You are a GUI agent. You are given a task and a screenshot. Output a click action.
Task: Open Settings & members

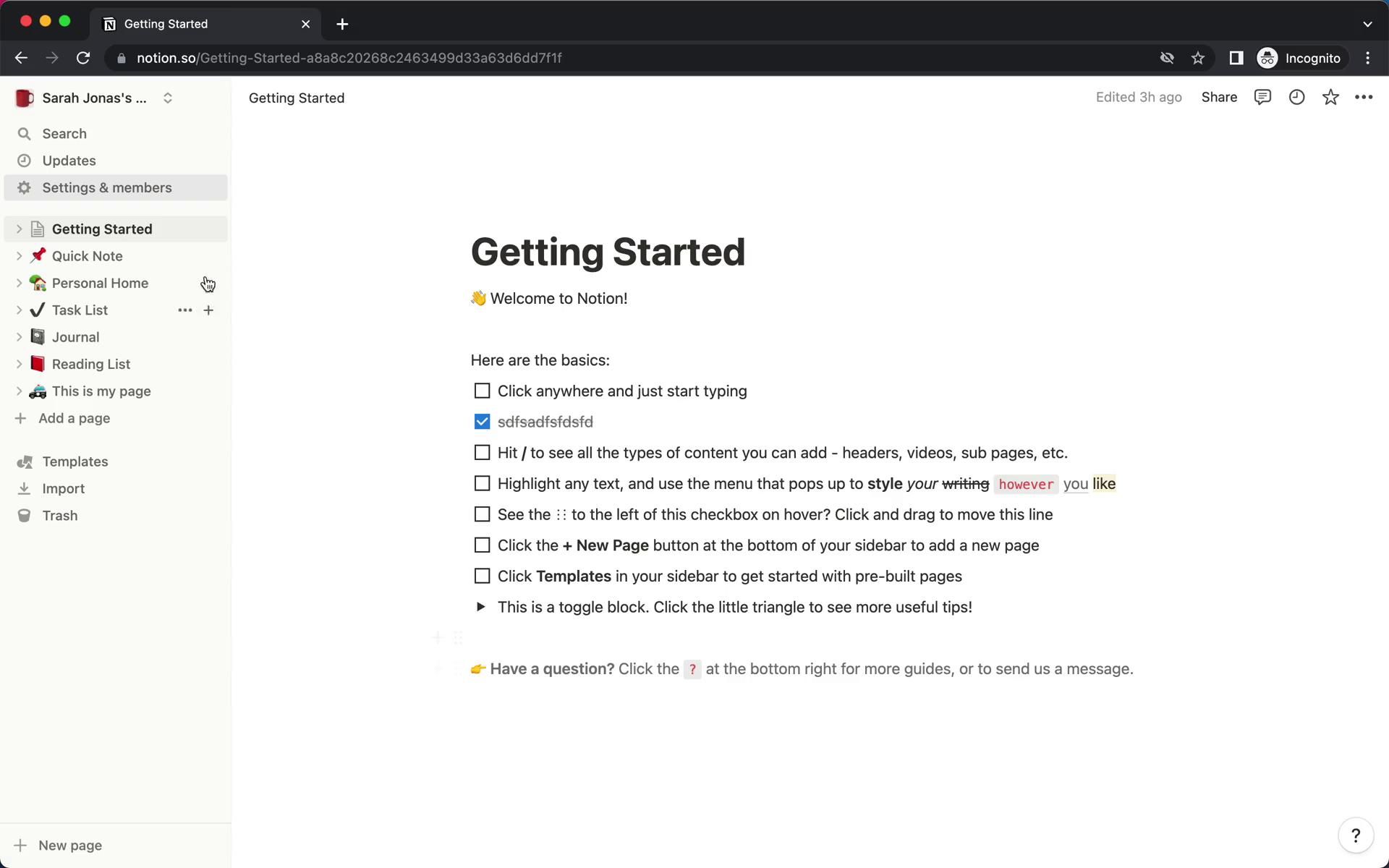click(106, 188)
